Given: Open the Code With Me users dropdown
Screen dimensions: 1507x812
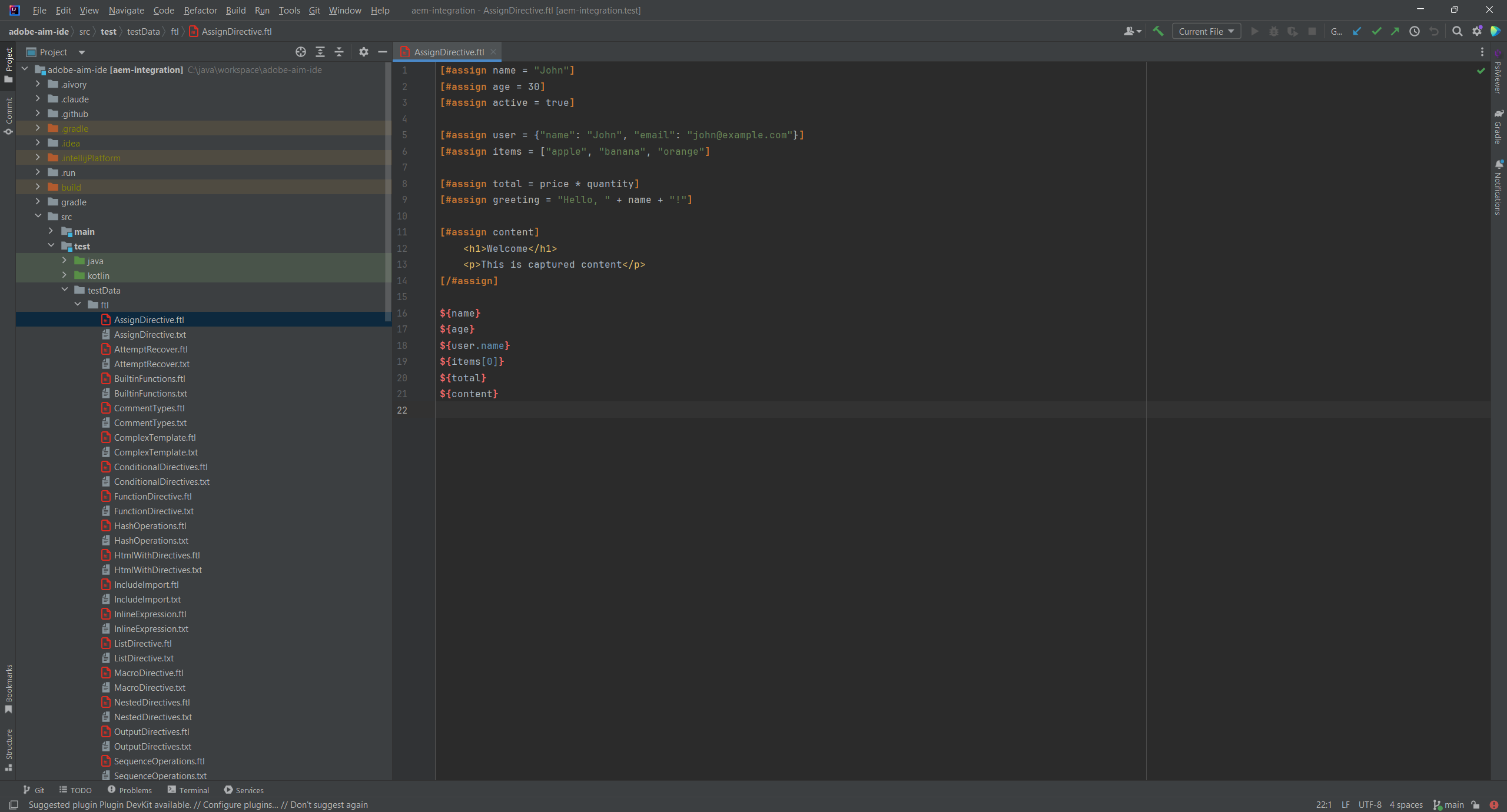Looking at the screenshot, I should coord(1132,31).
